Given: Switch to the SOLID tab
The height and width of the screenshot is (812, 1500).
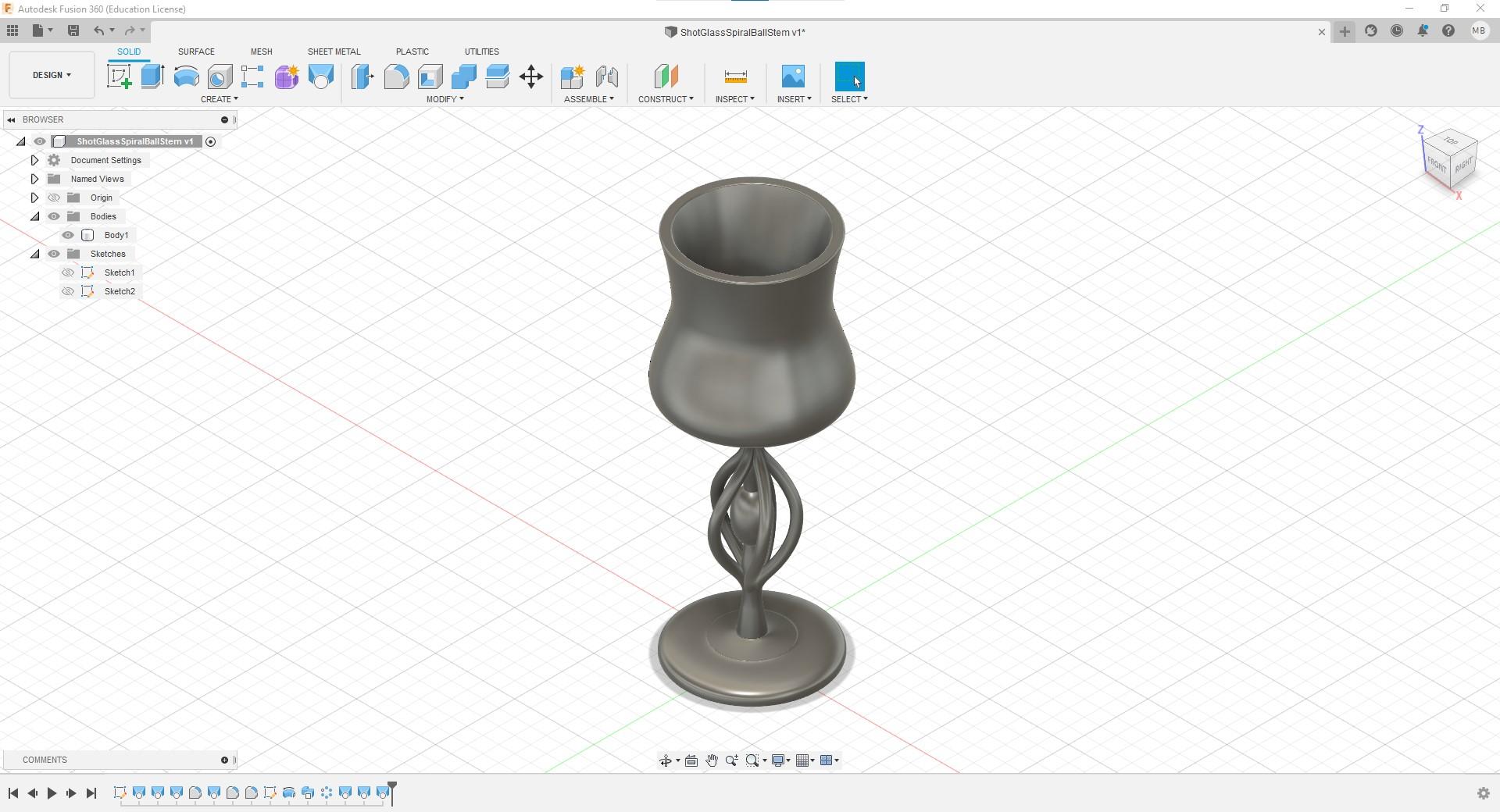Looking at the screenshot, I should coord(129,52).
